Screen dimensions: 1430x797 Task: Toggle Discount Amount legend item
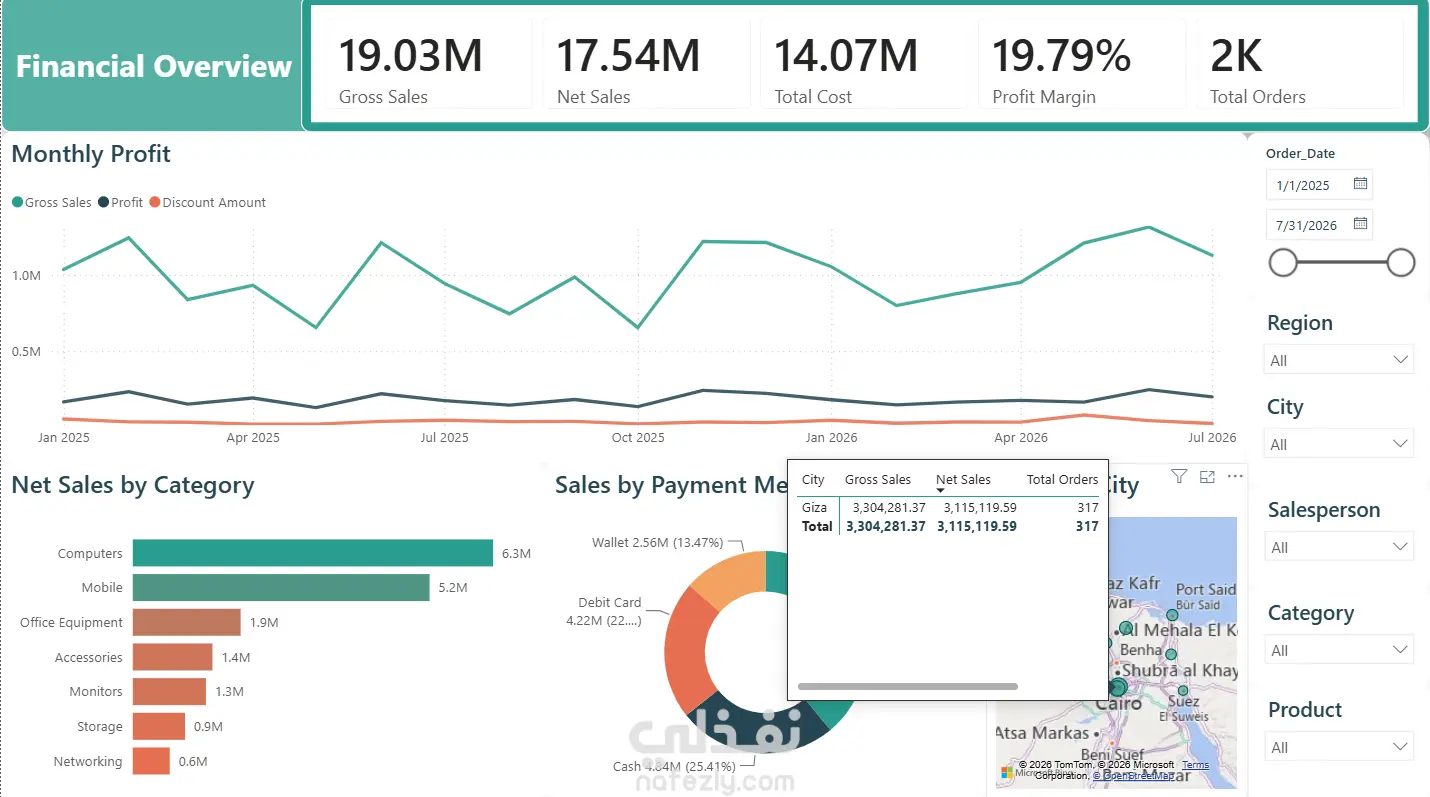pos(208,202)
